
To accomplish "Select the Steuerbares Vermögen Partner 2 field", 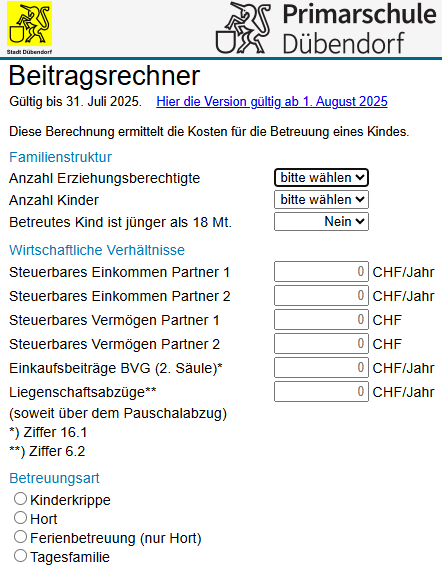I will click(x=321, y=344).
